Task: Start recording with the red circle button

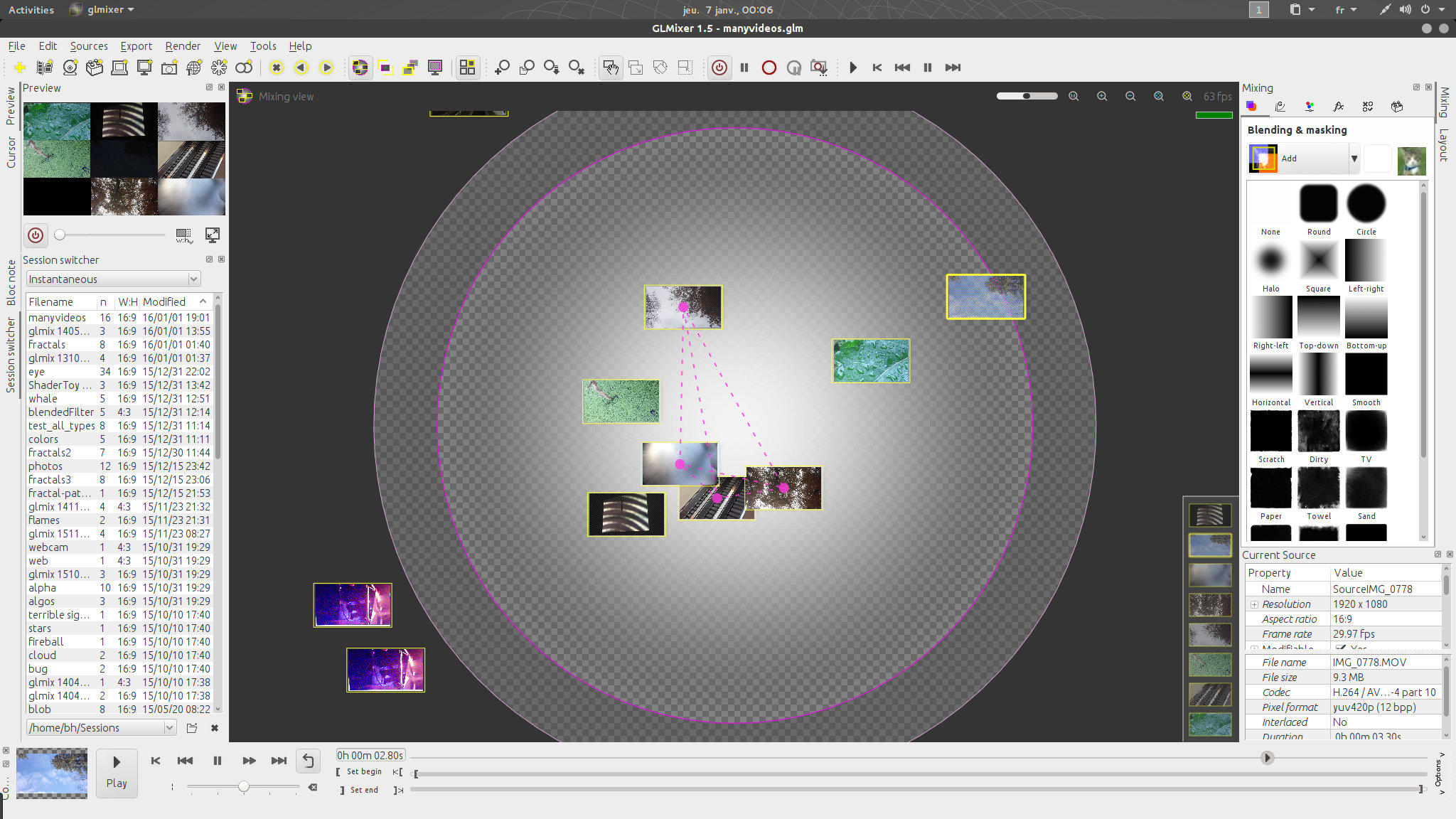Action: pos(769,68)
